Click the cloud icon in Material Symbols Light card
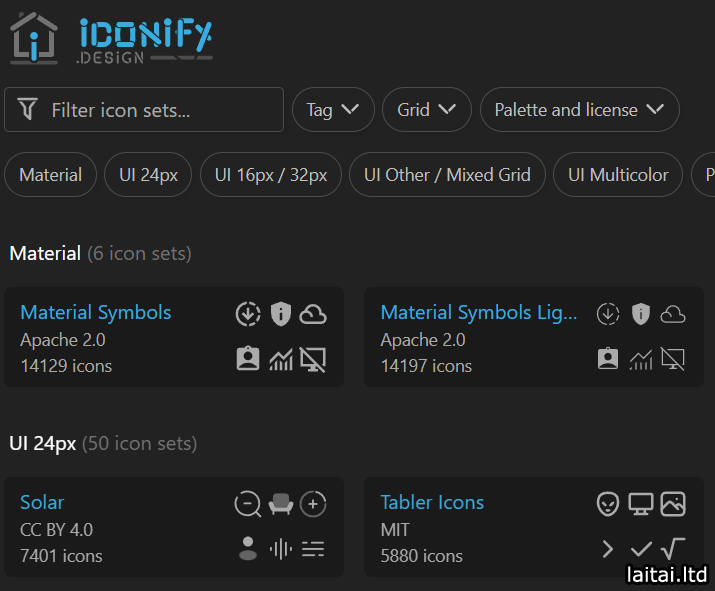The width and height of the screenshot is (715, 591). pyautogui.click(x=673, y=314)
